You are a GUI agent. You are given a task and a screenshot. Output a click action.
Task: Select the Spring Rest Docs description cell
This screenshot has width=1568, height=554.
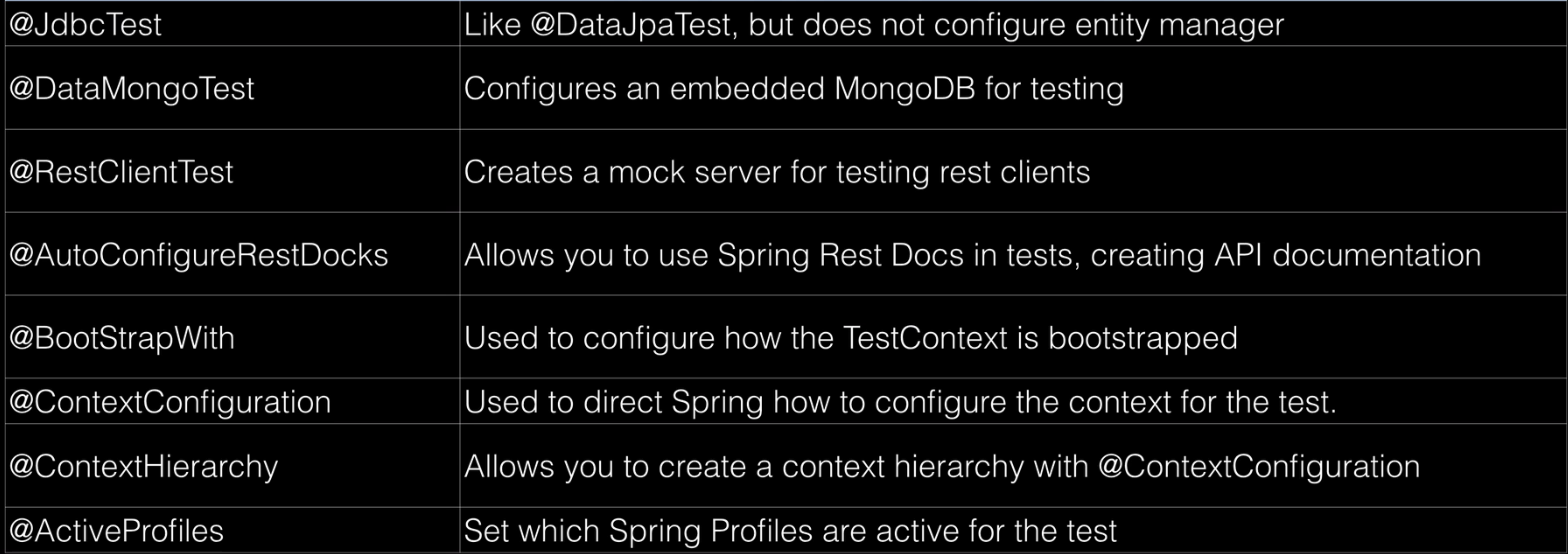(1011, 254)
